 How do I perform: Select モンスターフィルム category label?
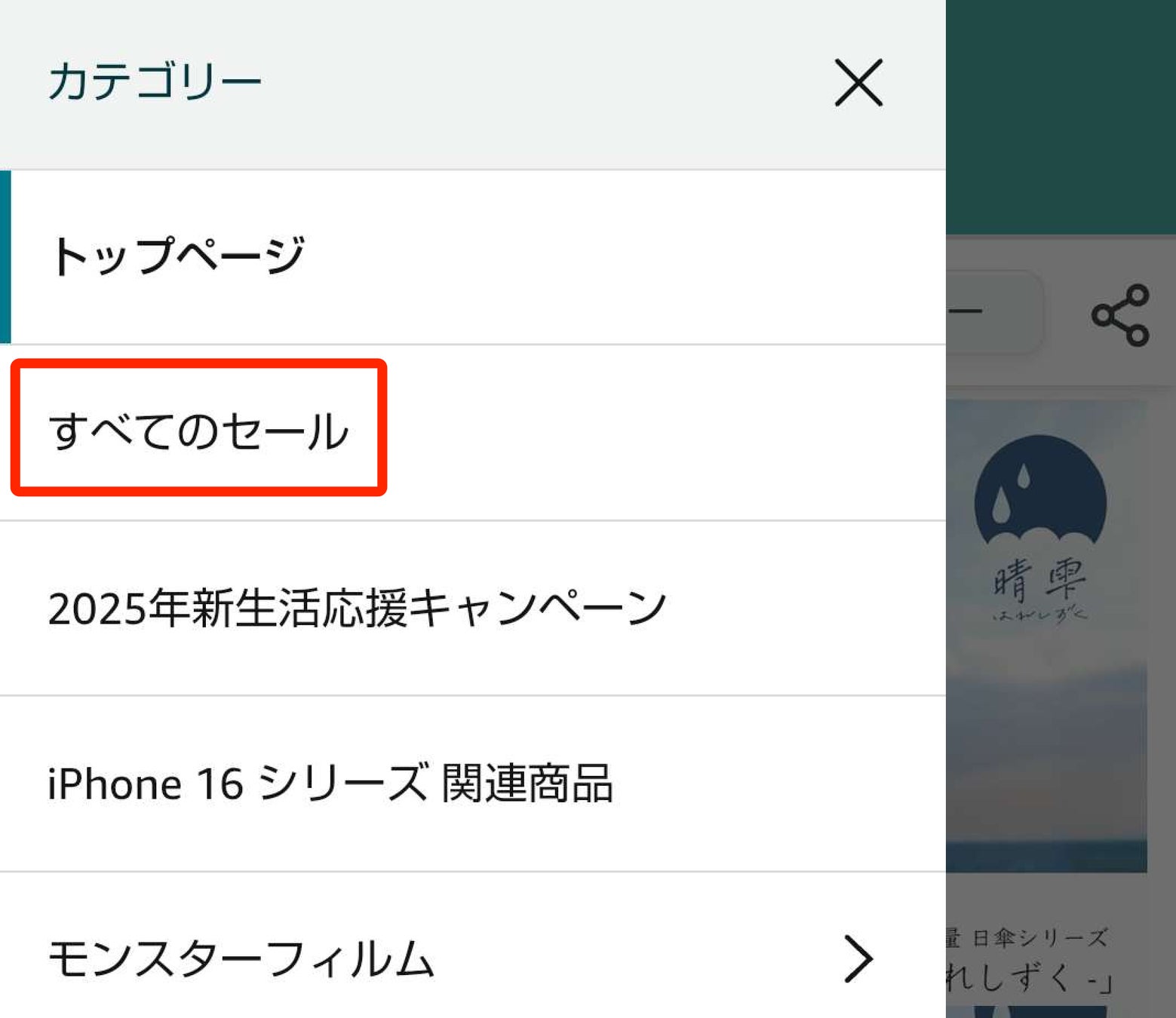point(241,958)
